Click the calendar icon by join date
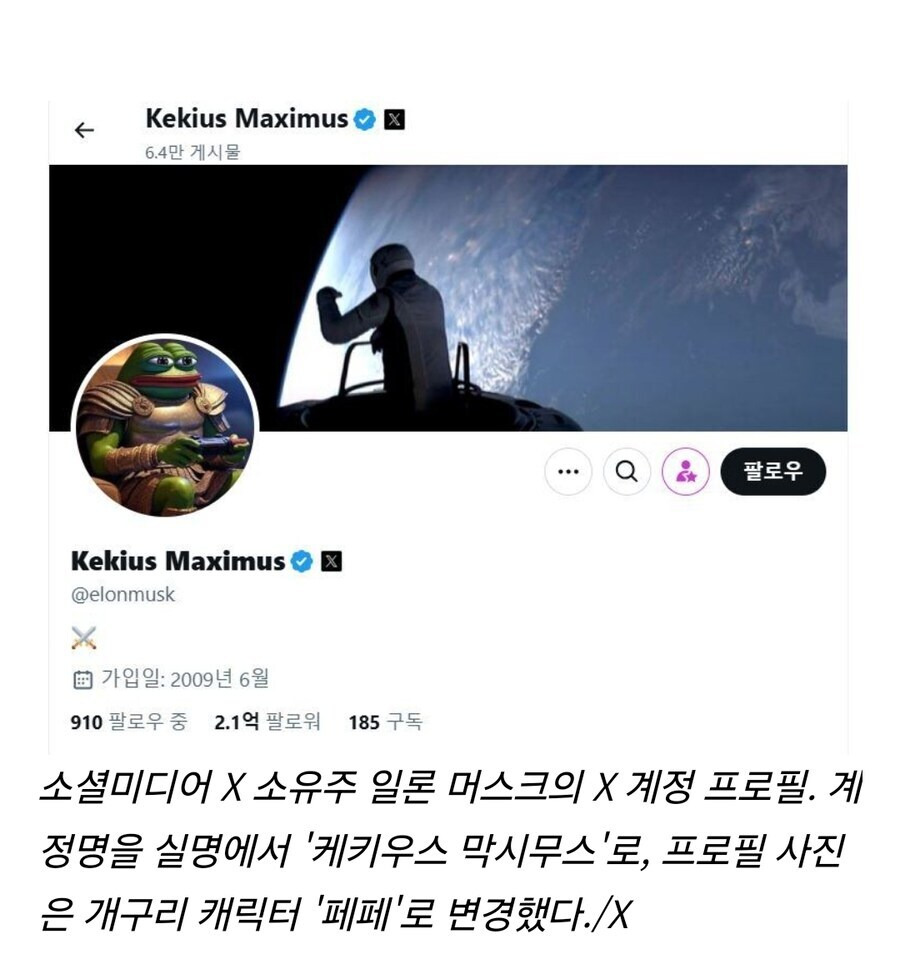Image resolution: width=900 pixels, height=974 pixels. coord(83,680)
